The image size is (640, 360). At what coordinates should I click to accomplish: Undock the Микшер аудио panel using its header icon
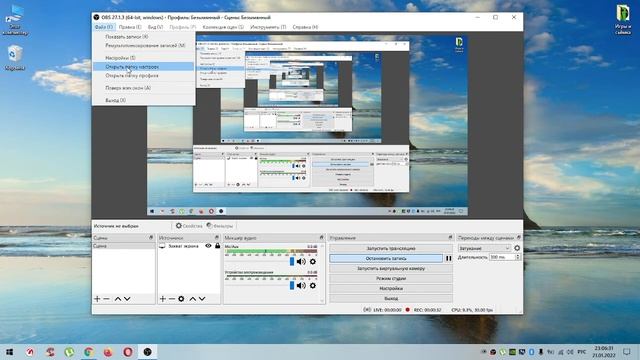pos(321,238)
